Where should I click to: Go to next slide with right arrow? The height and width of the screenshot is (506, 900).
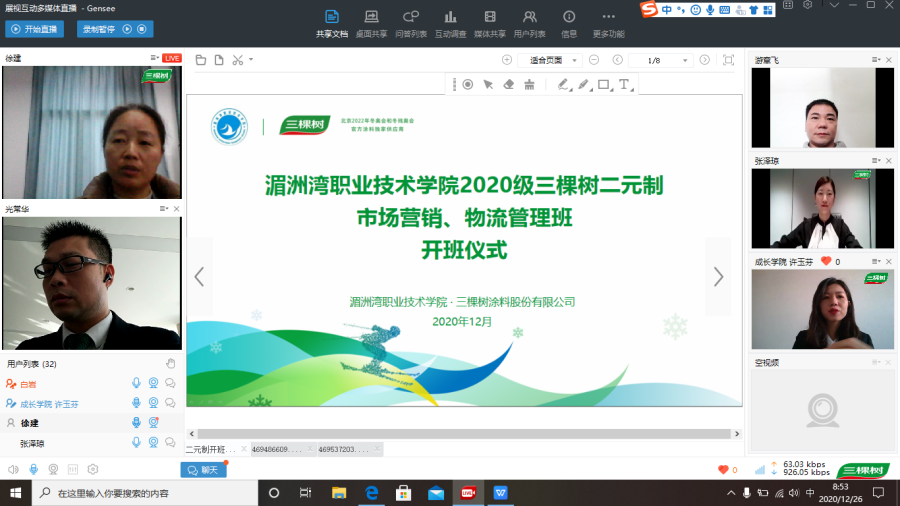pyautogui.click(x=717, y=277)
